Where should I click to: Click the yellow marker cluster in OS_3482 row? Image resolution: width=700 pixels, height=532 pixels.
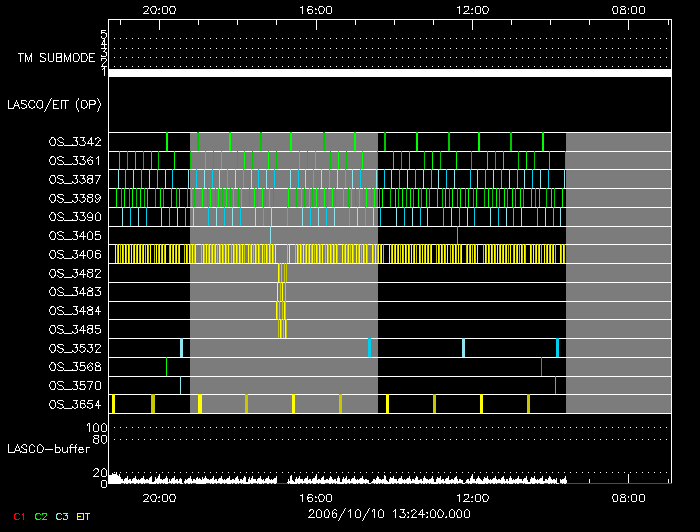click(x=282, y=273)
